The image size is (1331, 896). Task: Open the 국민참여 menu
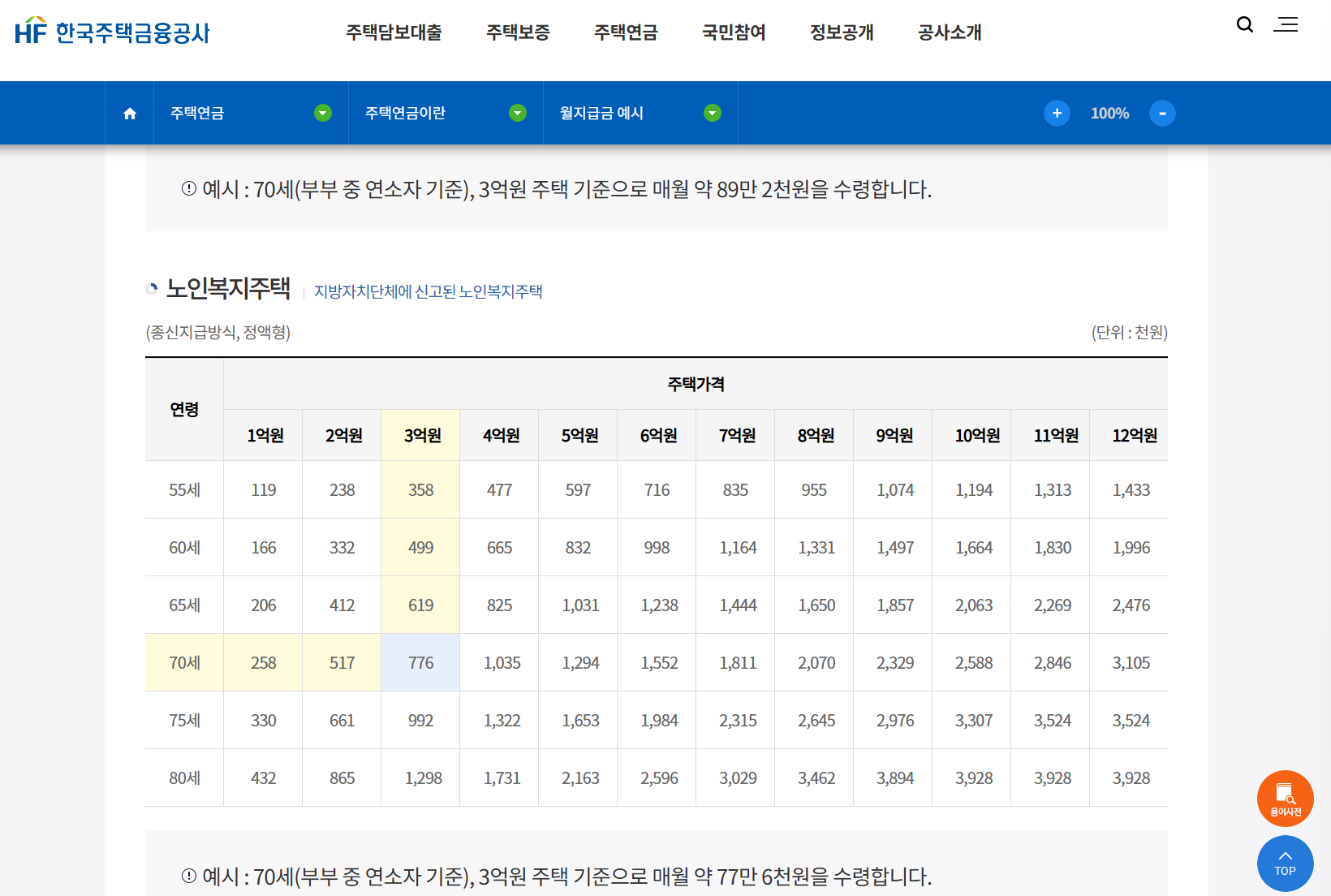(734, 32)
